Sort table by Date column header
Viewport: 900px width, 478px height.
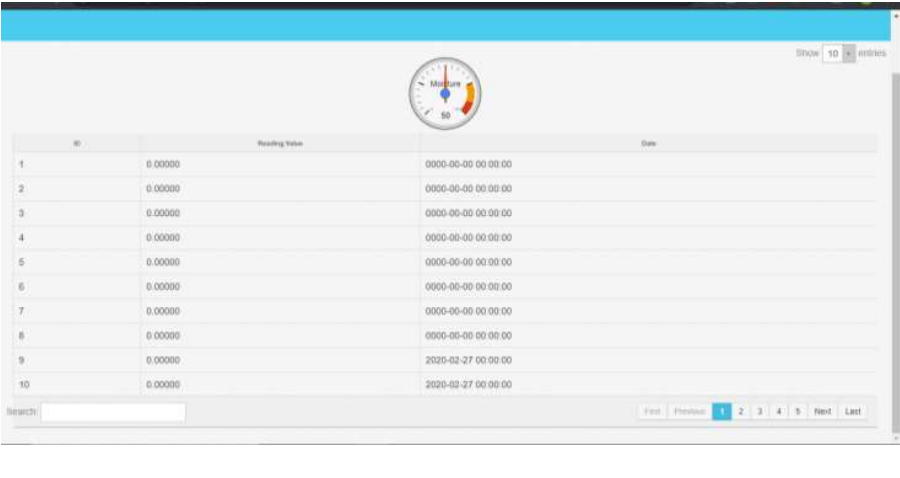pos(648,144)
